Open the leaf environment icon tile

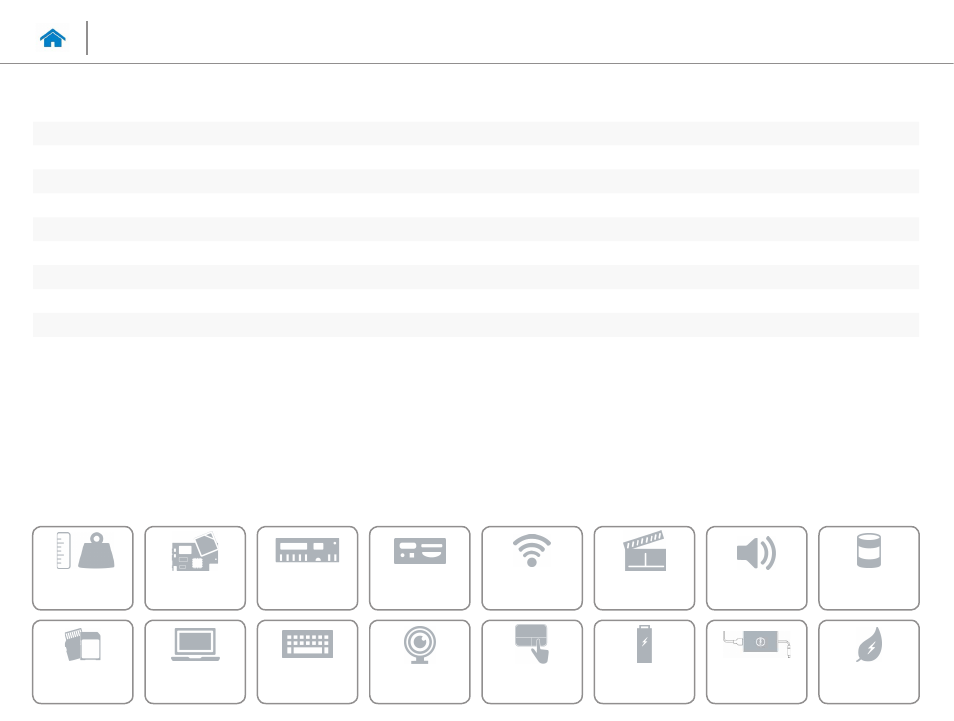869,661
